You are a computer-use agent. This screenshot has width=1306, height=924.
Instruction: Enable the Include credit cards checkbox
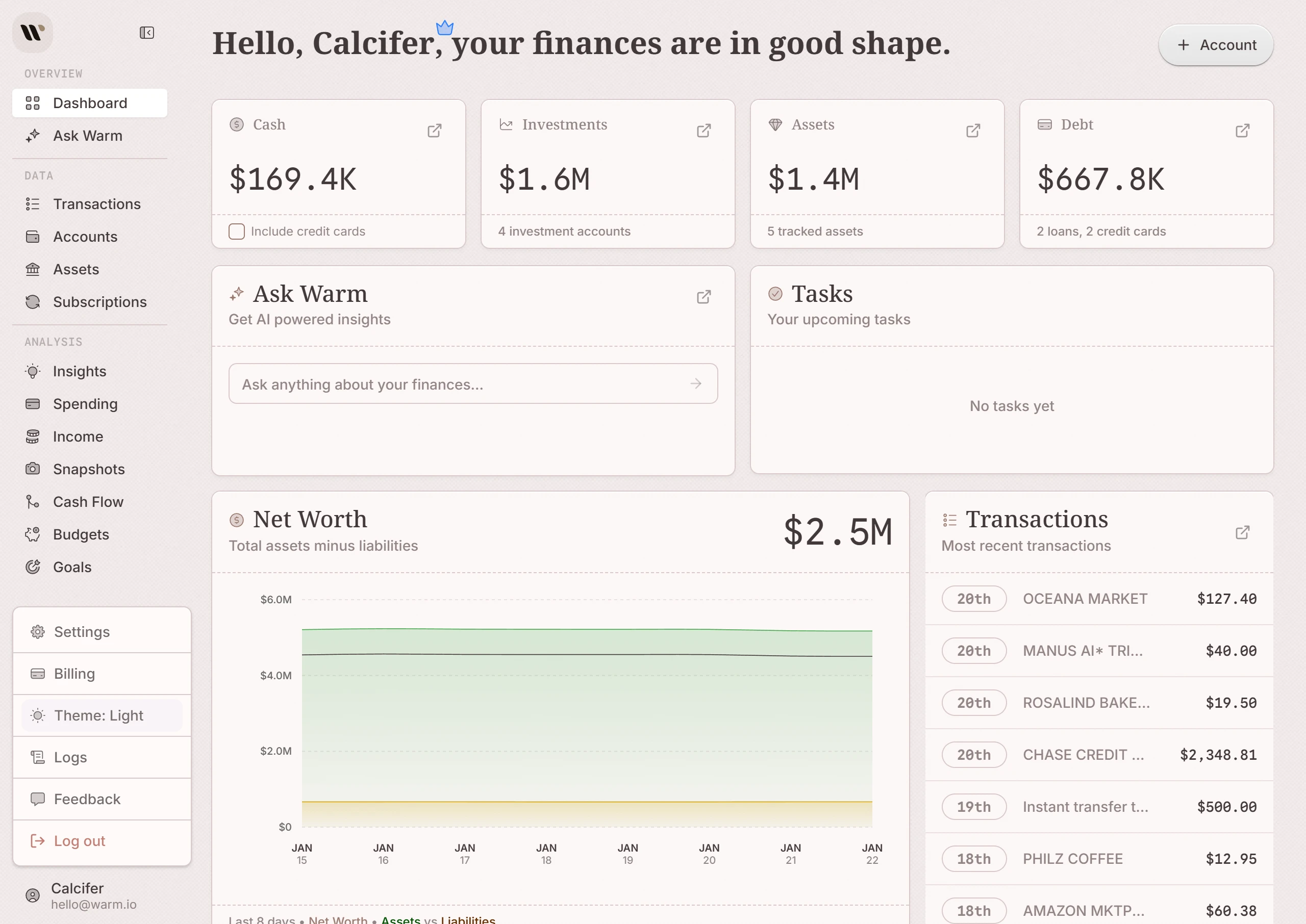(236, 231)
